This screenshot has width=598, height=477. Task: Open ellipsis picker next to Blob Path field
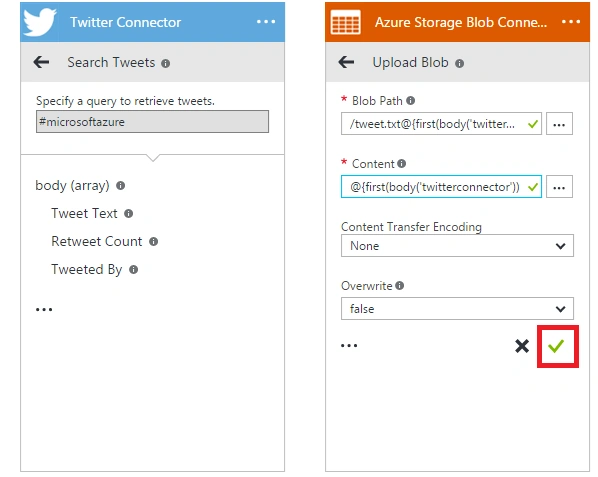pyautogui.click(x=559, y=124)
